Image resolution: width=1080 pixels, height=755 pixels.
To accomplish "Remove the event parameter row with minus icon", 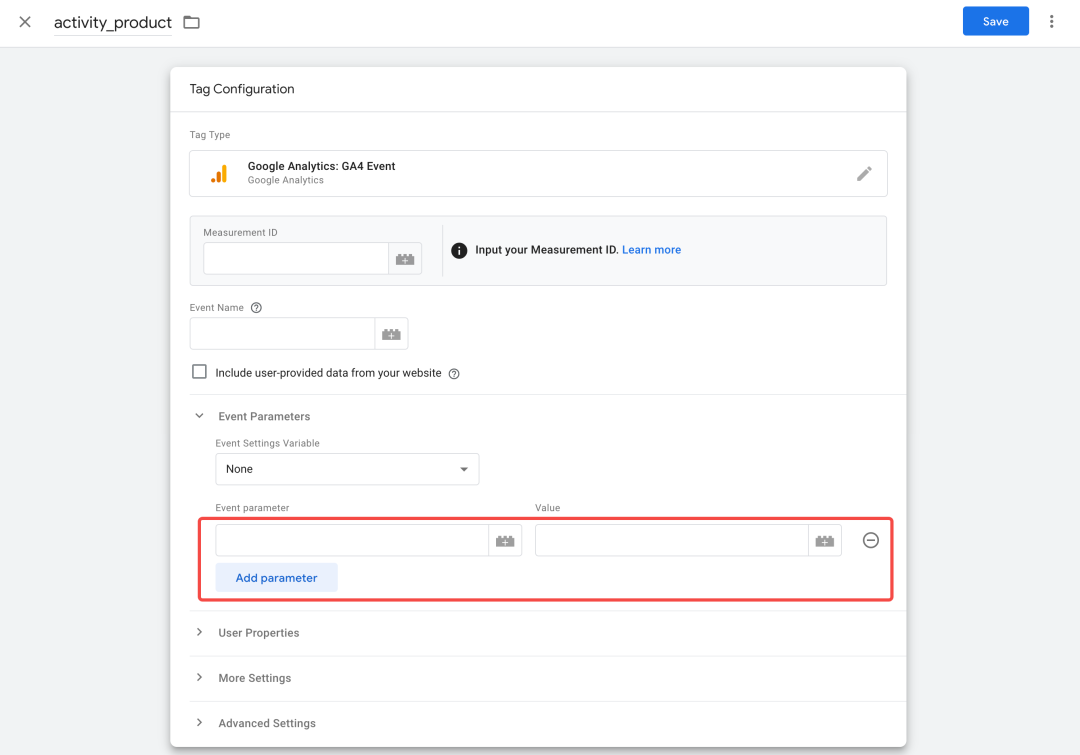I will [871, 541].
